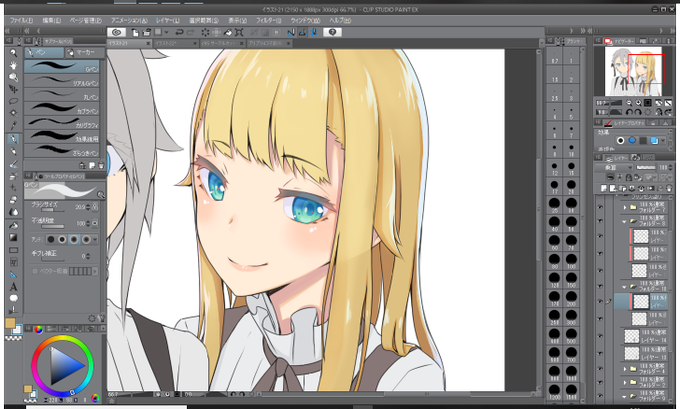Image resolution: width=680 pixels, height=409 pixels.
Task: Select the Fill bucket tool
Action: click(x=13, y=226)
